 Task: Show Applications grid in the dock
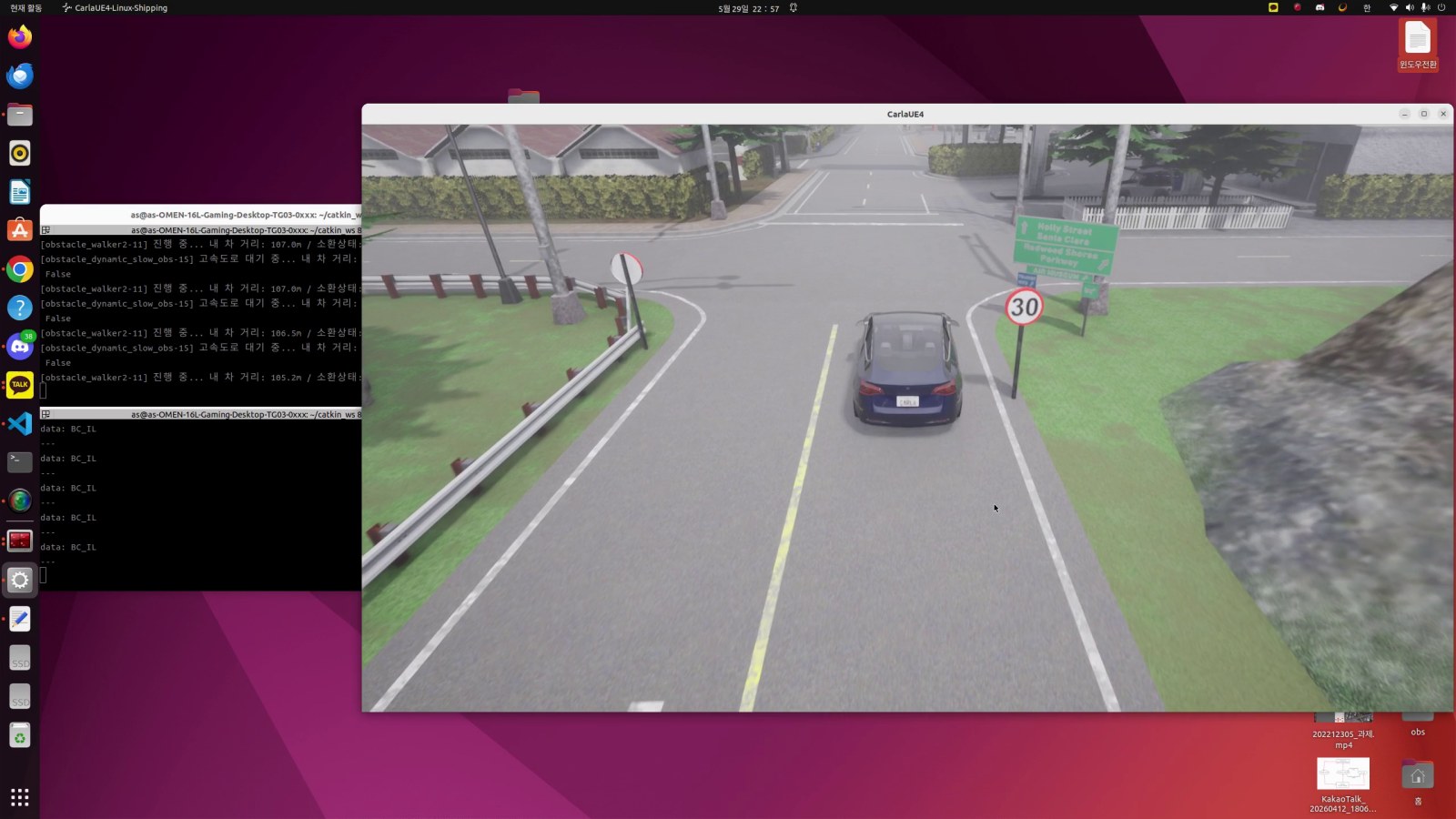tap(20, 797)
